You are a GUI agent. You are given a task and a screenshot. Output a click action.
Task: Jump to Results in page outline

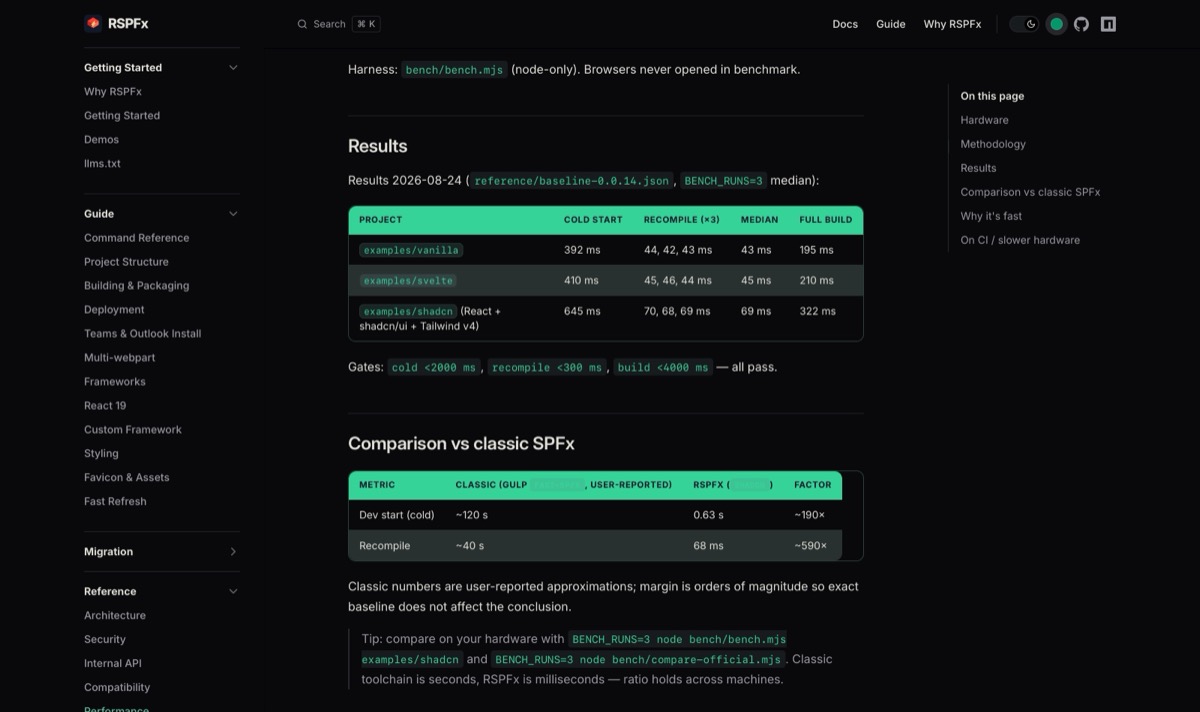point(978,168)
